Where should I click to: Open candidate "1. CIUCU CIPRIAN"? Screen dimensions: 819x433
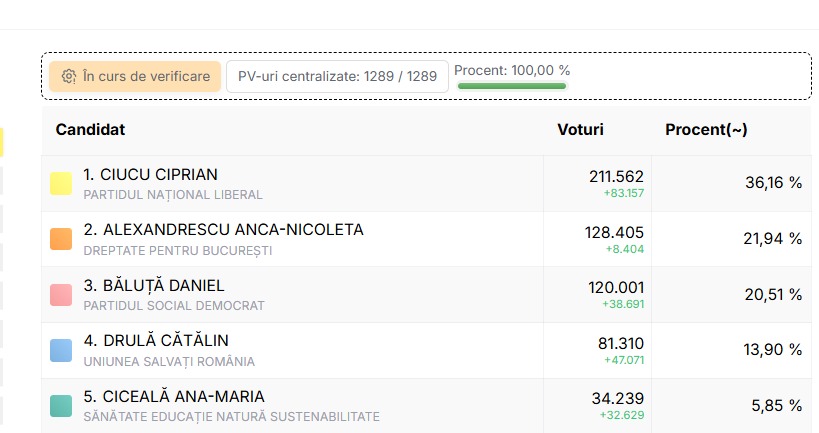[151, 174]
